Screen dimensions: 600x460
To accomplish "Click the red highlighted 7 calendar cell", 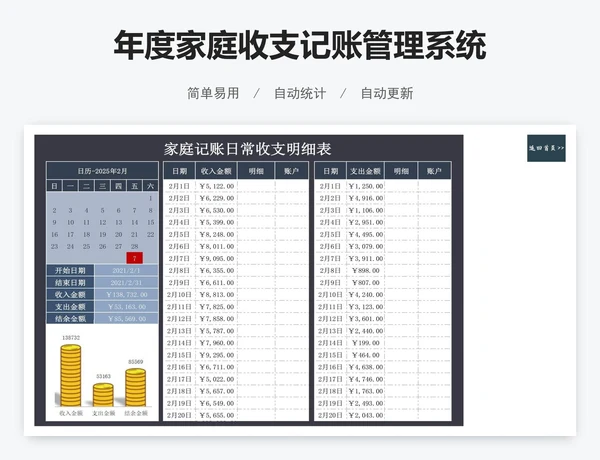I will tap(134, 258).
